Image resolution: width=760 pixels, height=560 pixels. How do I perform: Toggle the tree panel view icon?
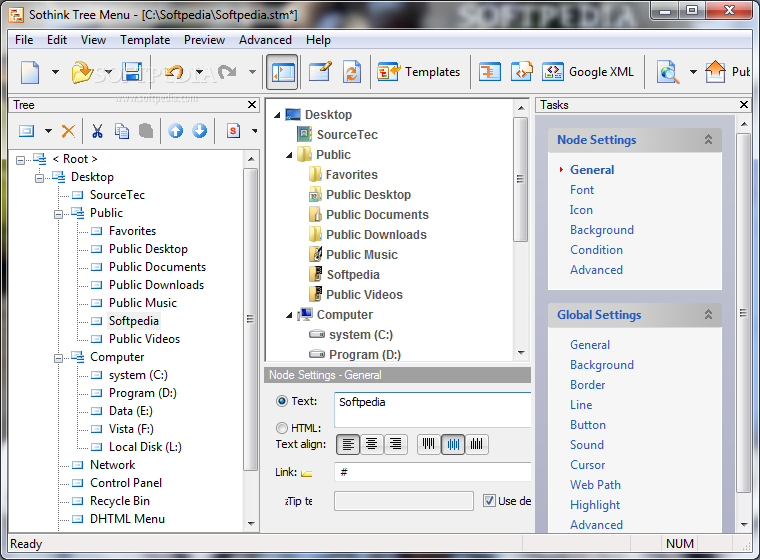pyautogui.click(x=283, y=72)
